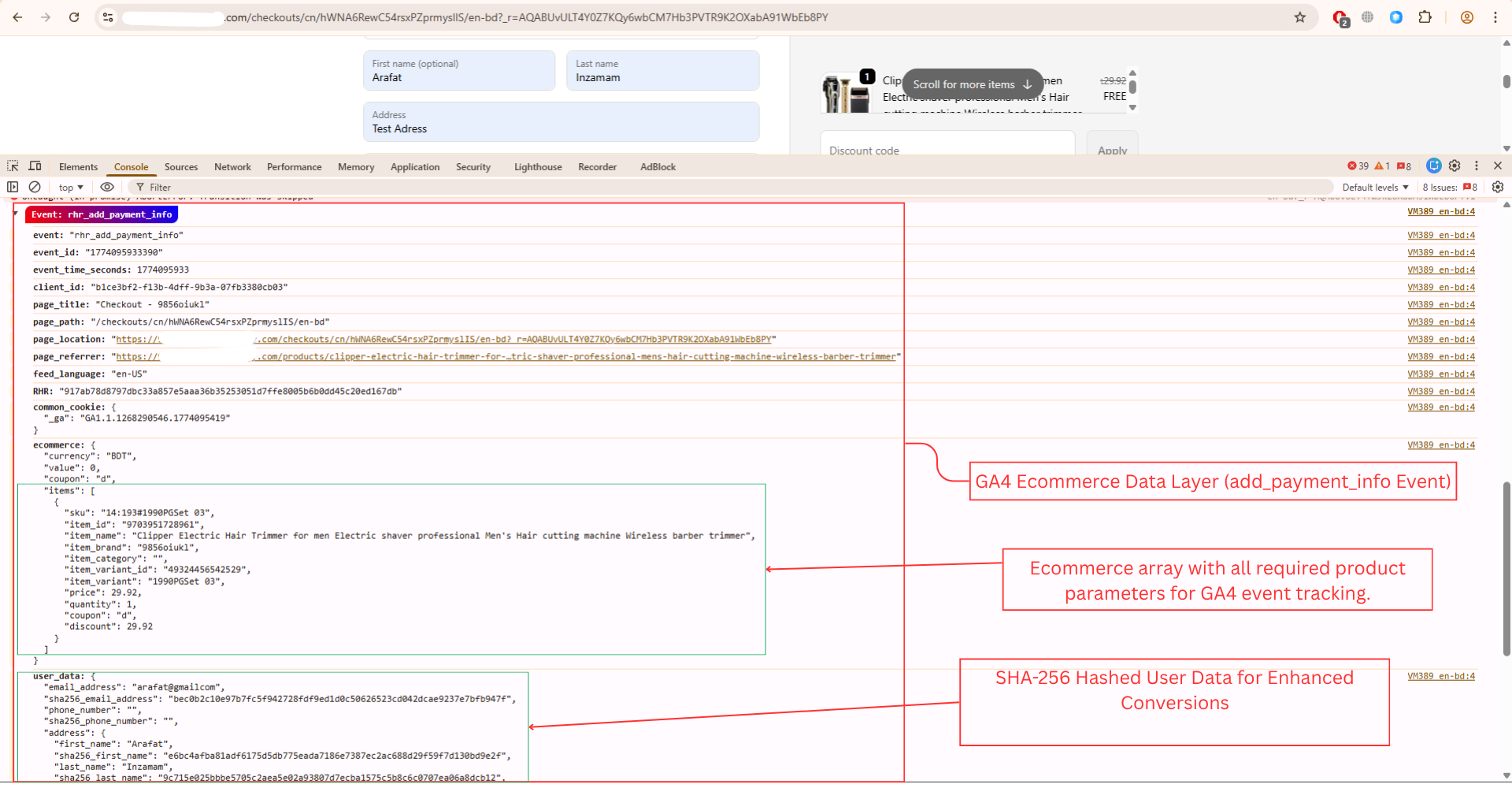Open the red error count (39) badge
1512x788 pixels.
(1358, 166)
